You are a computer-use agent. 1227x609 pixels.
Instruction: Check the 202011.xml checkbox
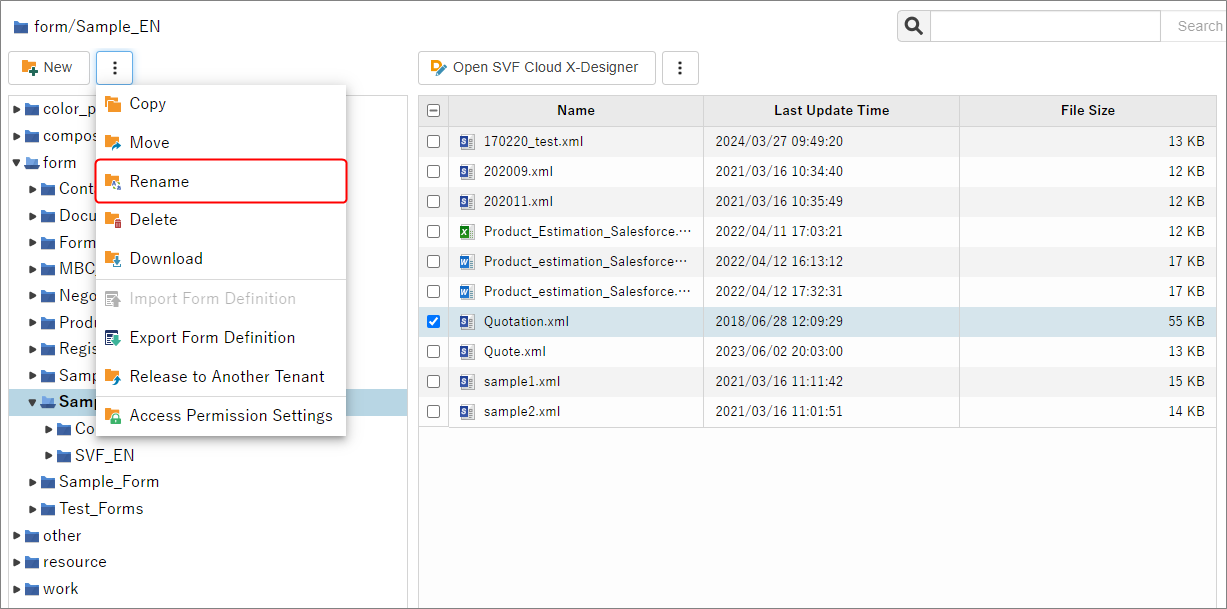point(433,202)
